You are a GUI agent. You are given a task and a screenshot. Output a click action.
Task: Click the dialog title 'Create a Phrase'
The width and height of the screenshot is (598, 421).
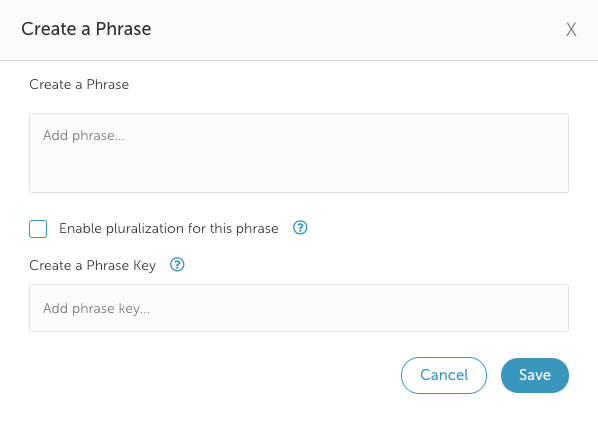point(86,29)
